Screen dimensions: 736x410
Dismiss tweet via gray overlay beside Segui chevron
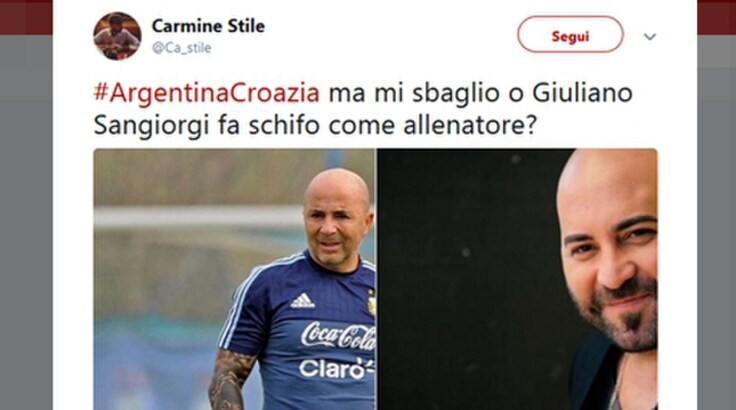(716, 221)
